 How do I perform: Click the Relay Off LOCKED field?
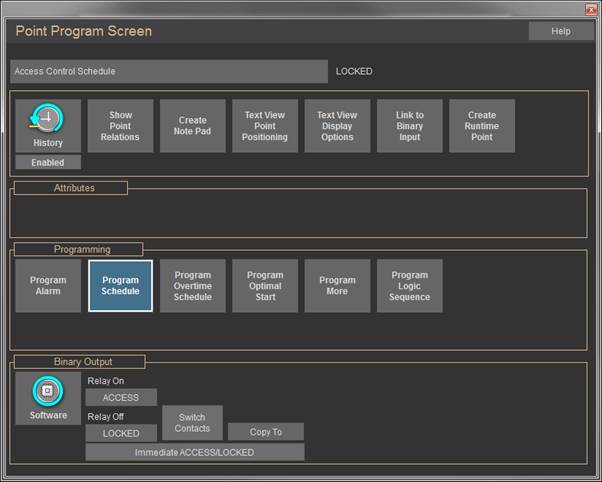121,434
